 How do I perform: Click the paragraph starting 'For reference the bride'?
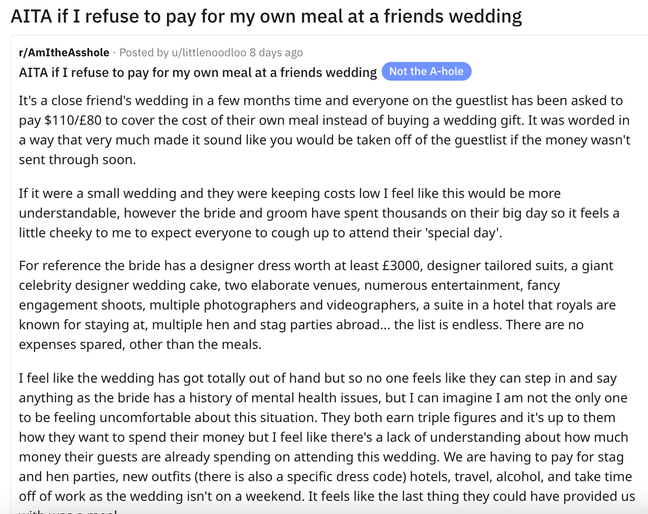click(x=317, y=305)
